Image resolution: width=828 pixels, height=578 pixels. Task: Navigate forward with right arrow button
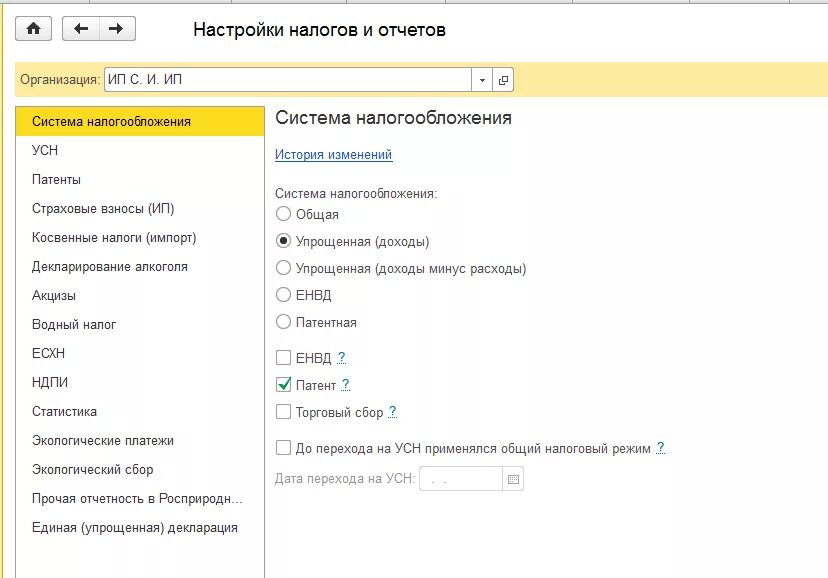click(x=117, y=29)
